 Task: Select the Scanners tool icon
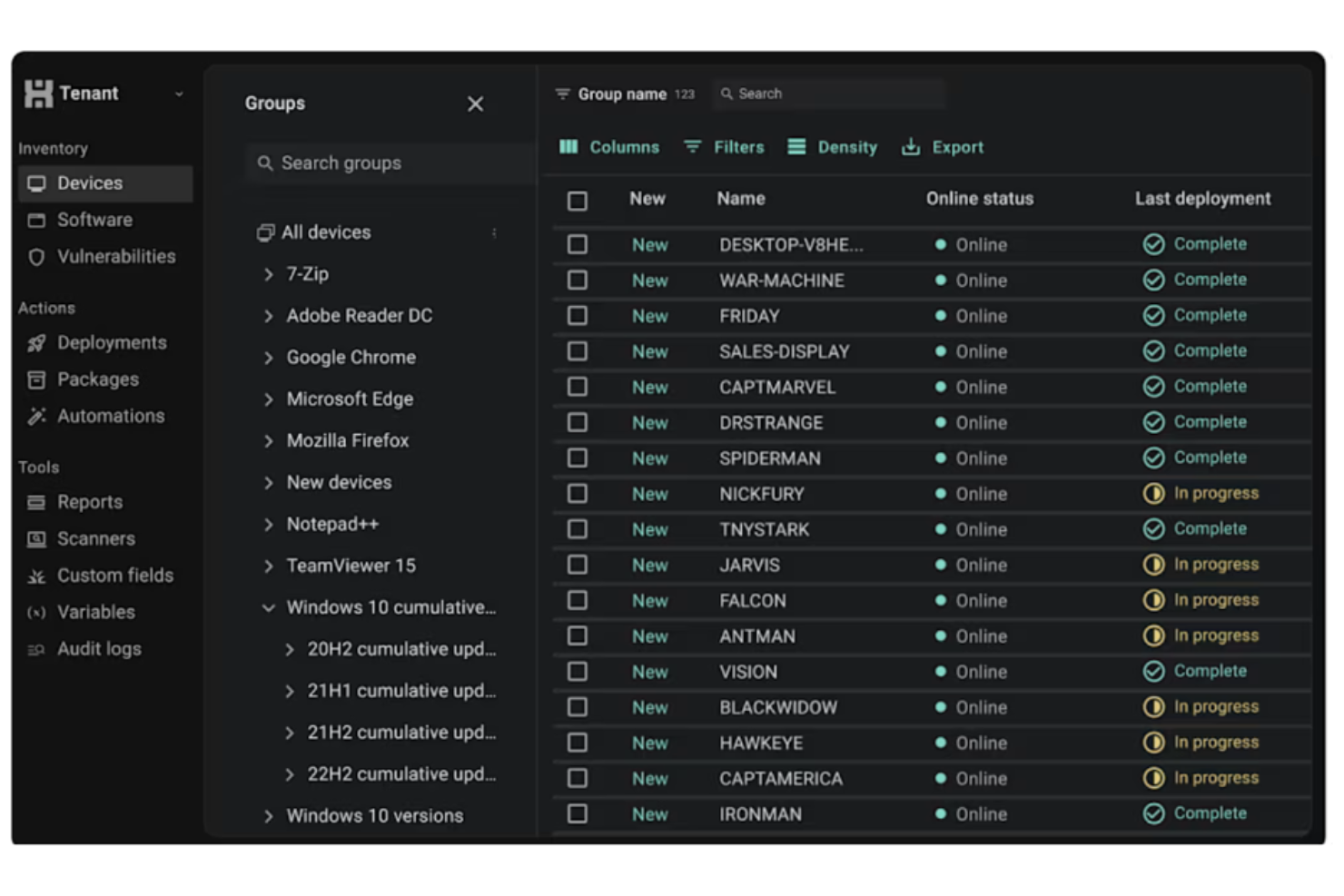click(x=36, y=538)
